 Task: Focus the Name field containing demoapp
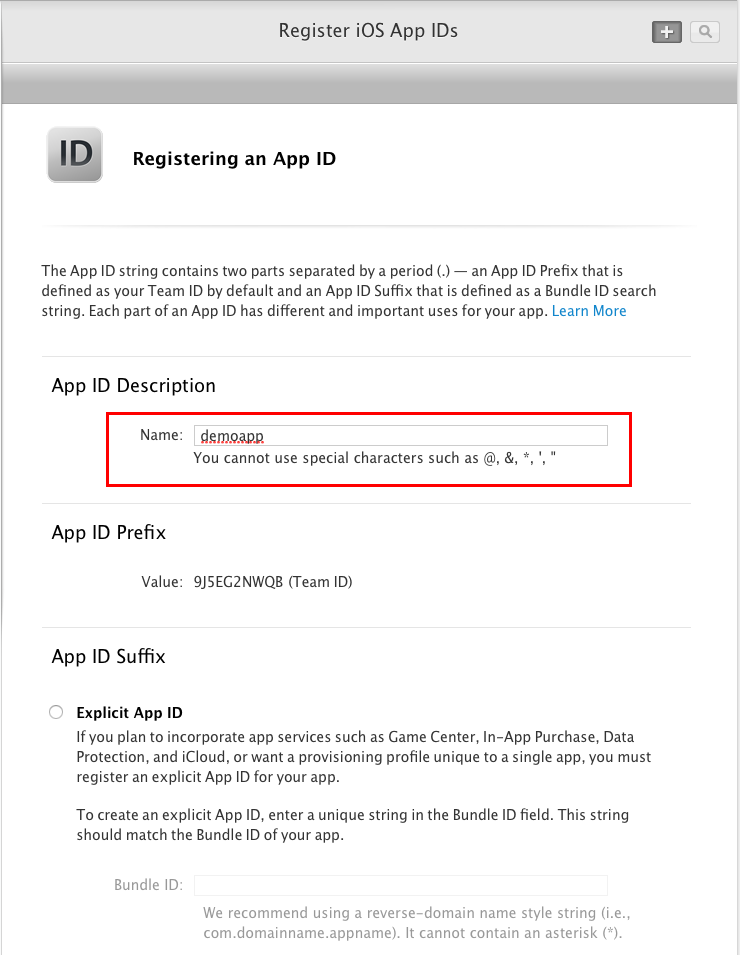[401, 435]
